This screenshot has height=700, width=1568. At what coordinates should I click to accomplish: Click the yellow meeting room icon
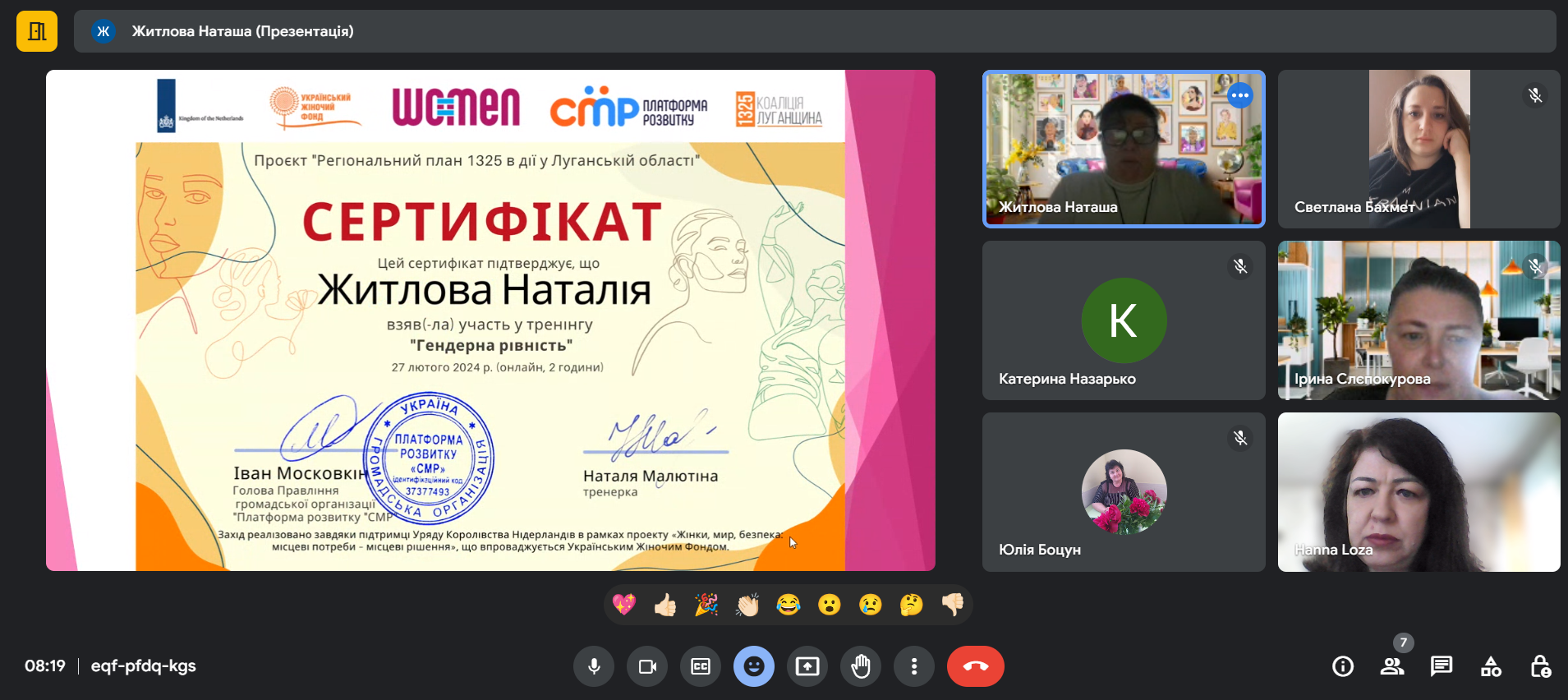tap(37, 31)
